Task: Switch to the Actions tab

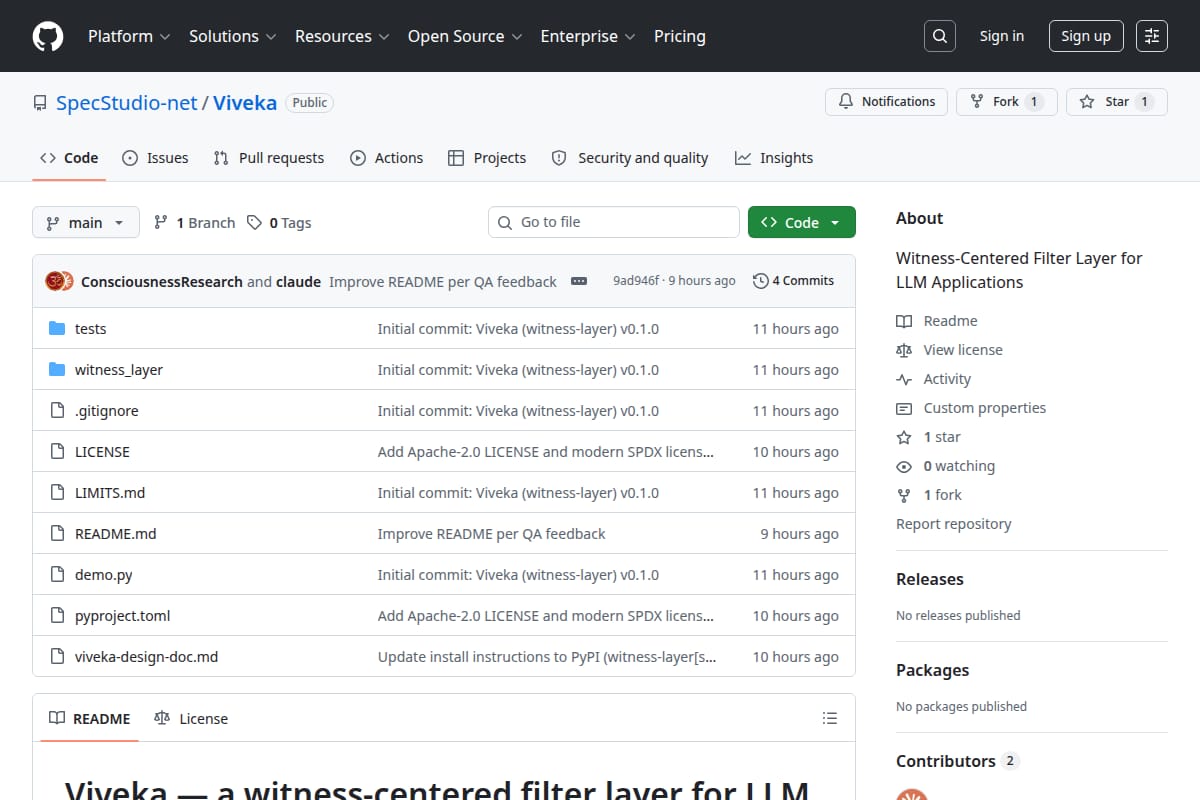Action: [386, 158]
